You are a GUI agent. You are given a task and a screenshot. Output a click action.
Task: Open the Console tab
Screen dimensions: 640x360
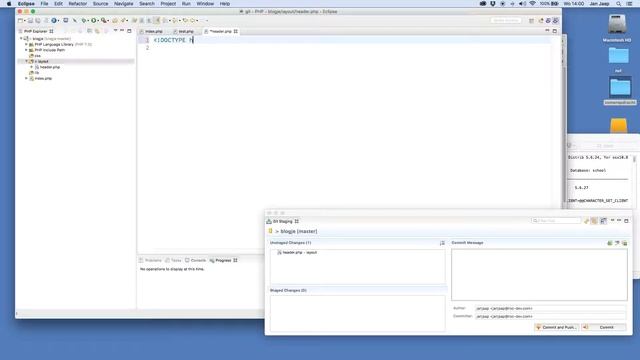pyautogui.click(x=196, y=260)
